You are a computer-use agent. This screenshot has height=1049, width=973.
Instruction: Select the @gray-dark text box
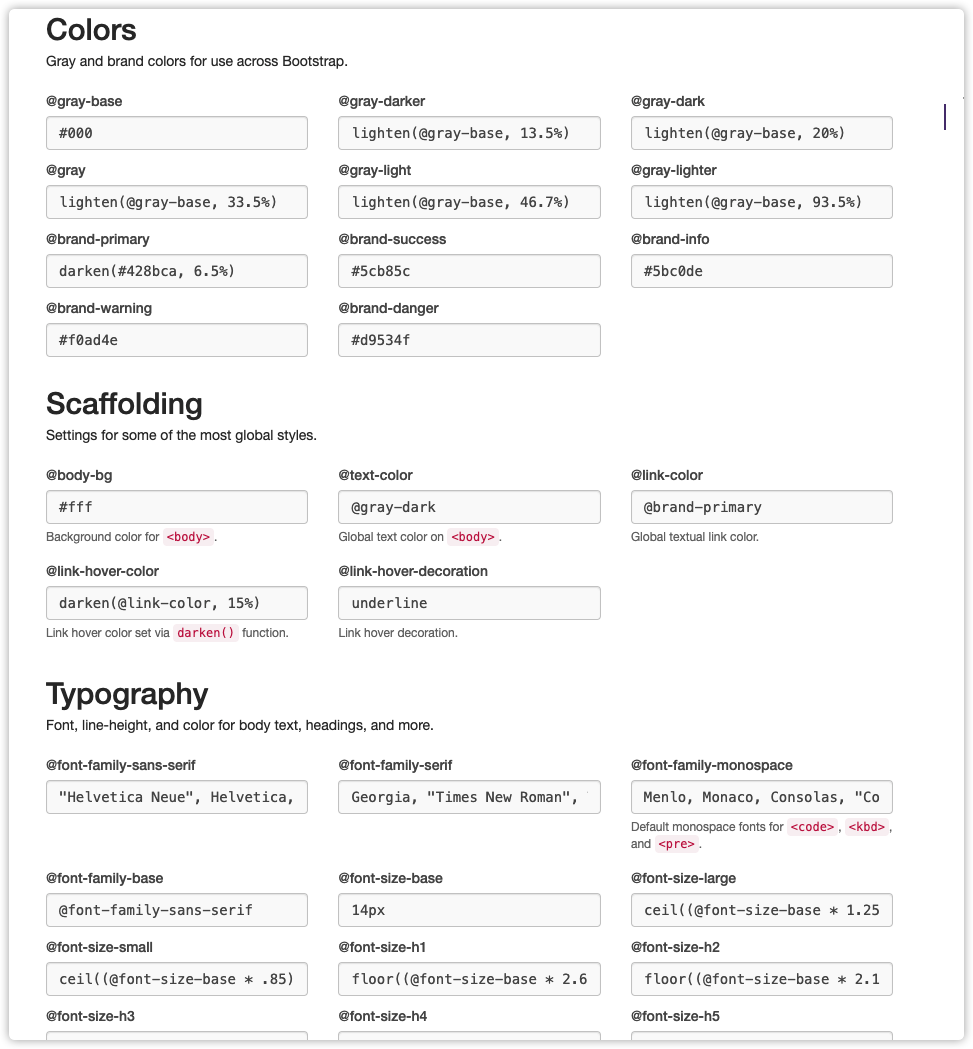(761, 133)
